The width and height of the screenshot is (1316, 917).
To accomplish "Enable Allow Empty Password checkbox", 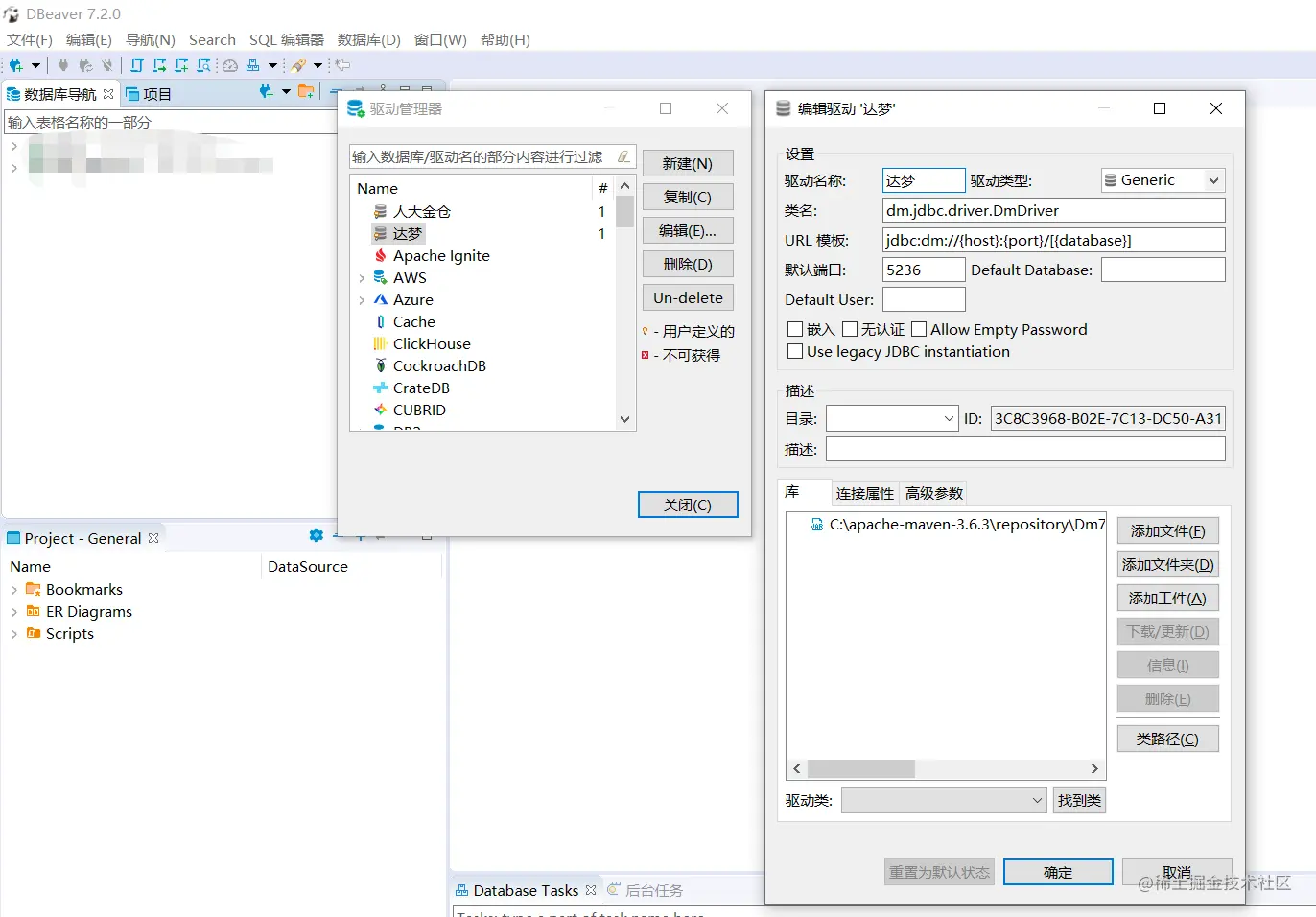I will pos(919,329).
